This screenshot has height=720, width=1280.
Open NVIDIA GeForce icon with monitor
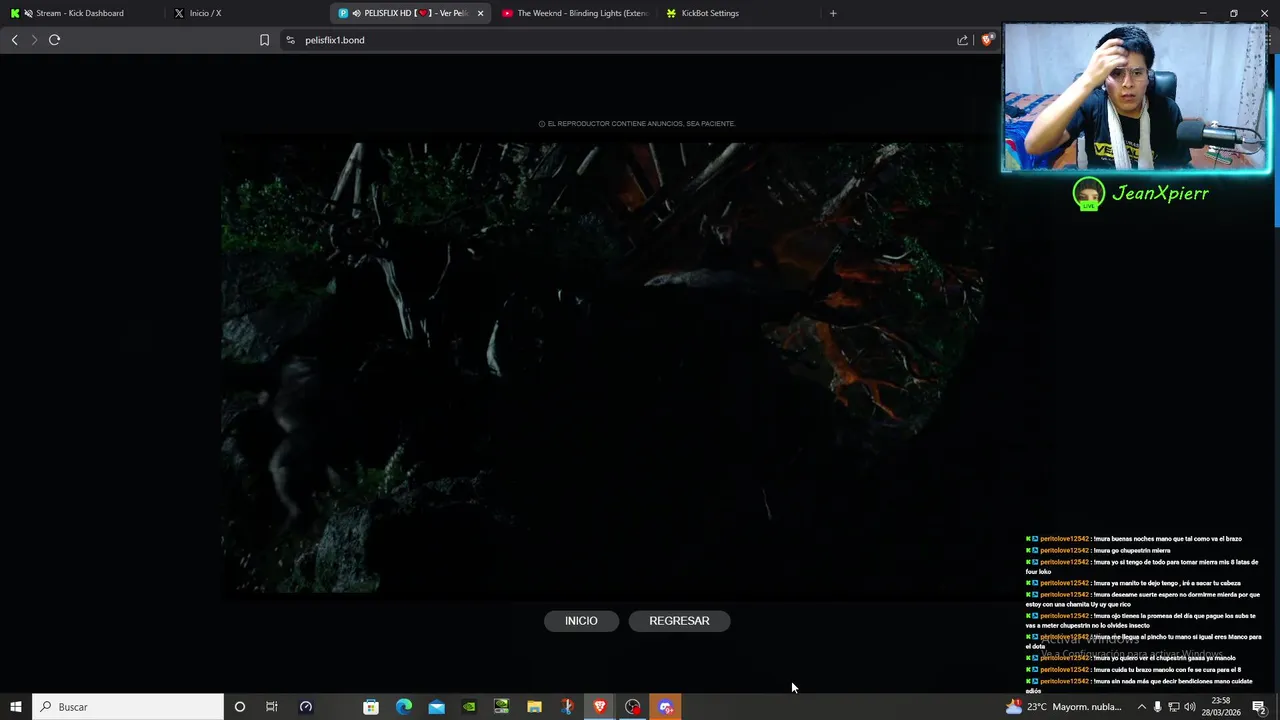[501, 707]
